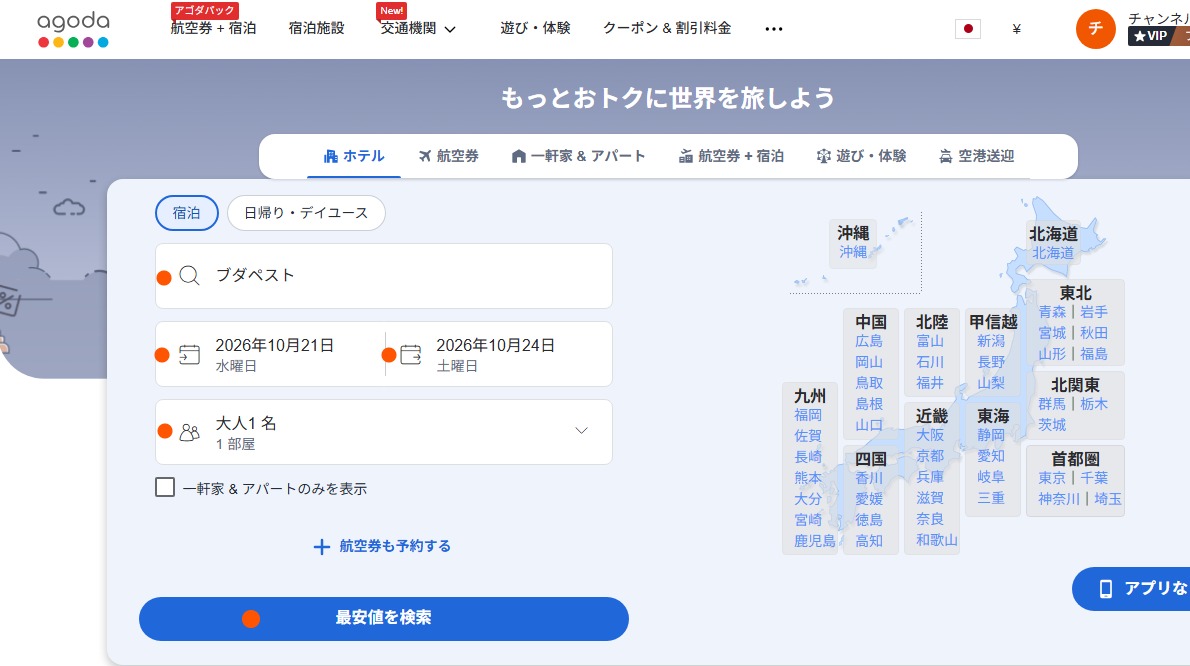
Task: Select 大阪 link
Action: point(930,435)
